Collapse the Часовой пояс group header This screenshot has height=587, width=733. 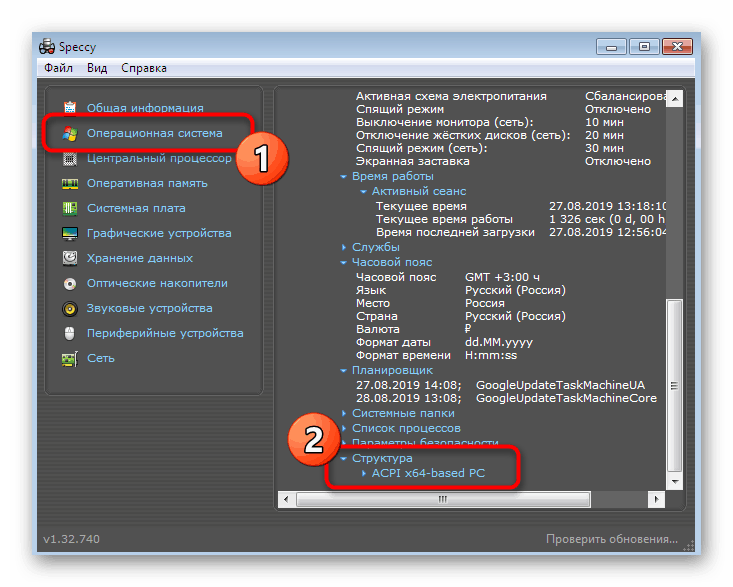point(344,263)
